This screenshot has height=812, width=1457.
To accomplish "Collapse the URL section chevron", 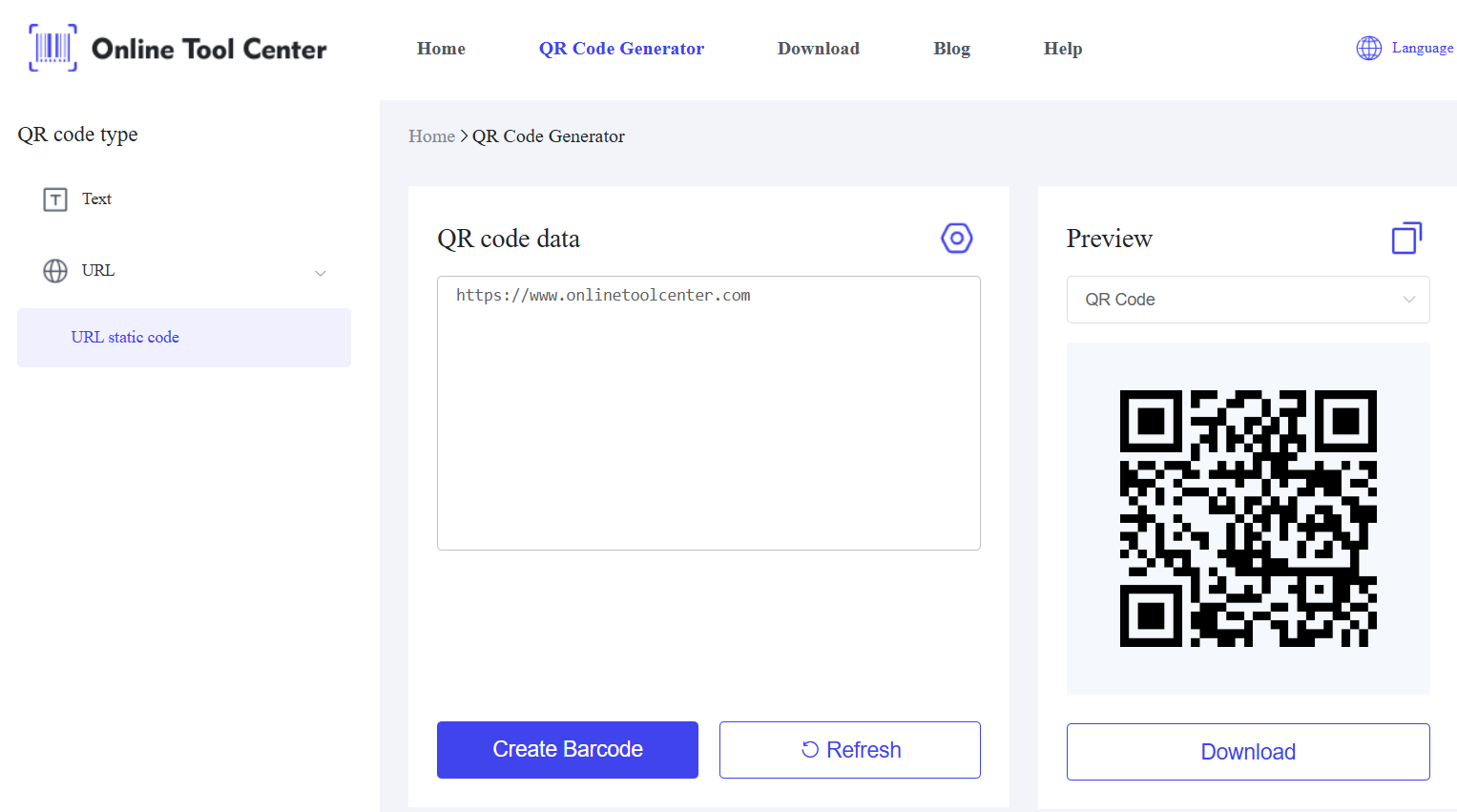I will tap(321, 273).
